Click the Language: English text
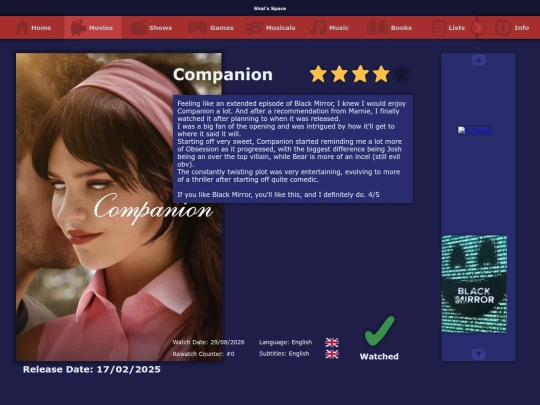Image resolution: width=540 pixels, height=405 pixels. coord(285,342)
